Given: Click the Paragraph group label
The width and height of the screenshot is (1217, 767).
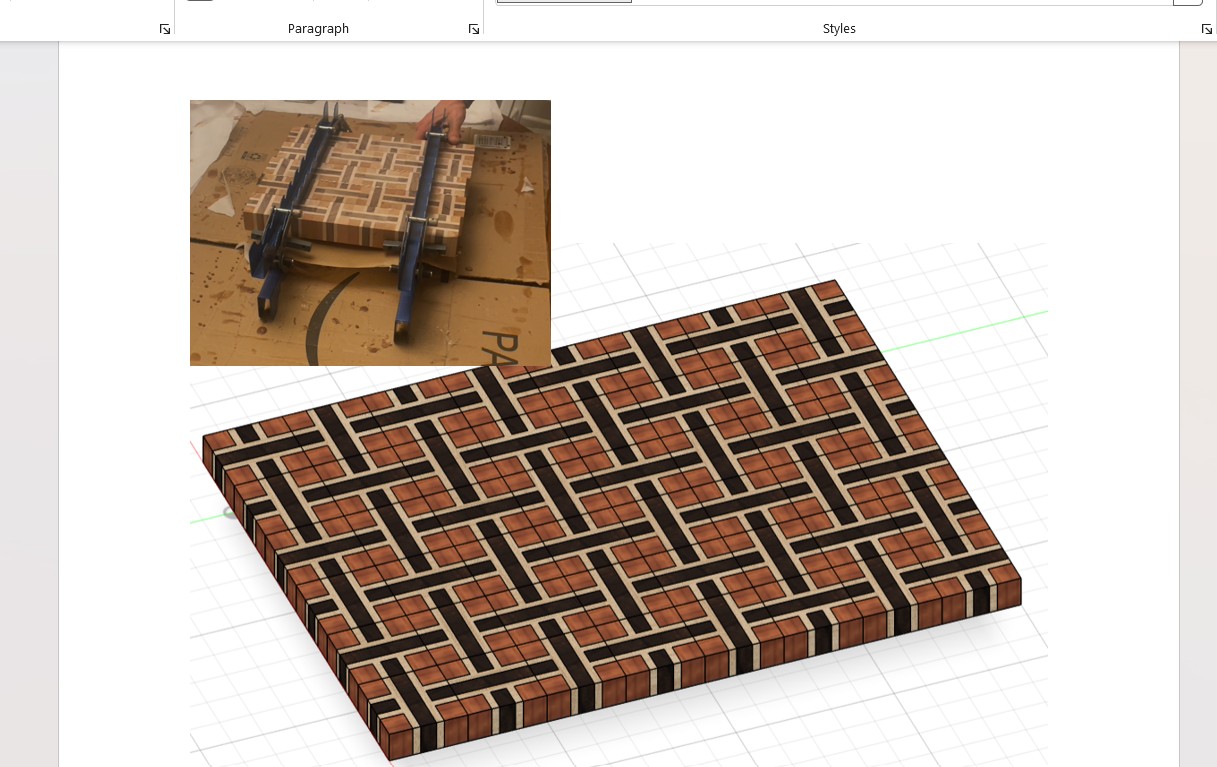Looking at the screenshot, I should tap(318, 29).
